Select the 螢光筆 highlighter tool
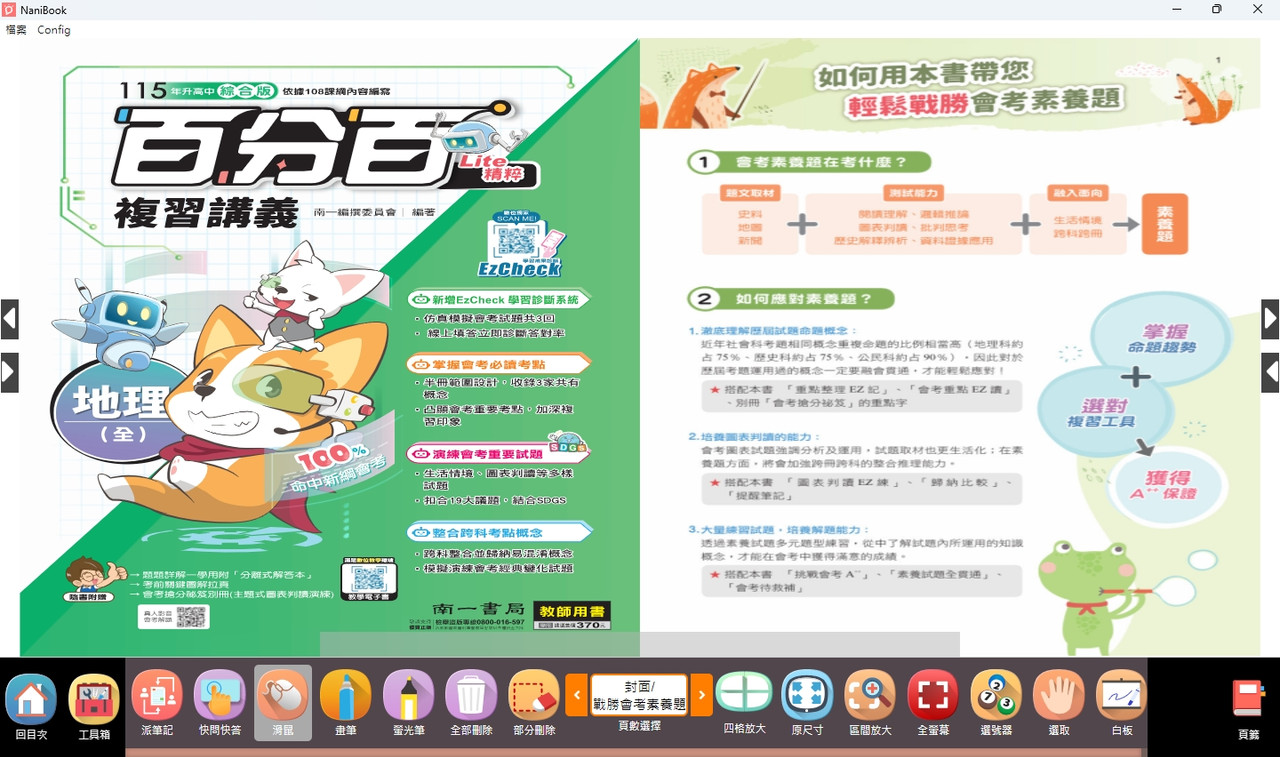This screenshot has width=1280, height=757. 408,698
